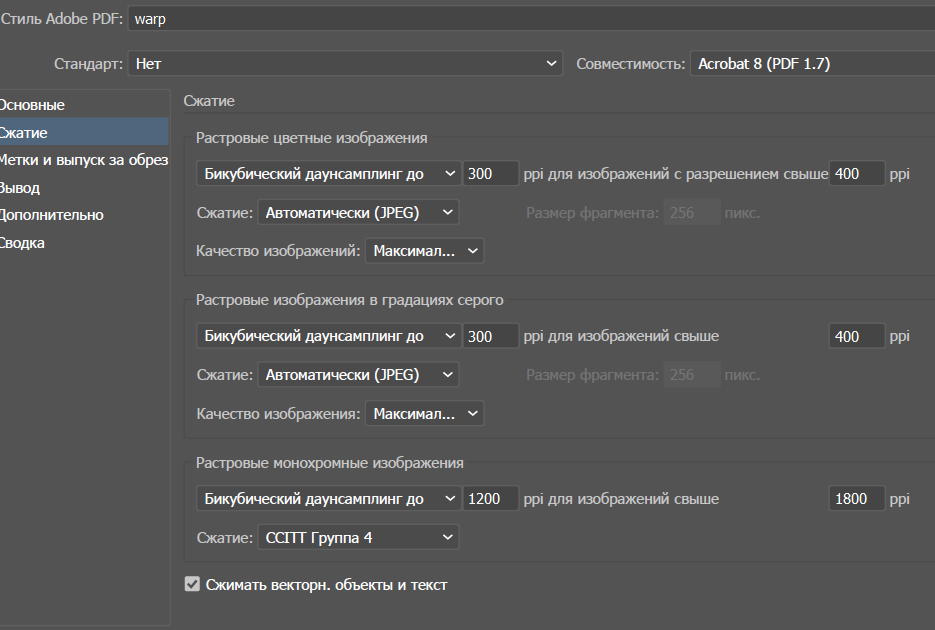Open the Стандарт dropdown
The image size is (935, 630).
coord(345,64)
